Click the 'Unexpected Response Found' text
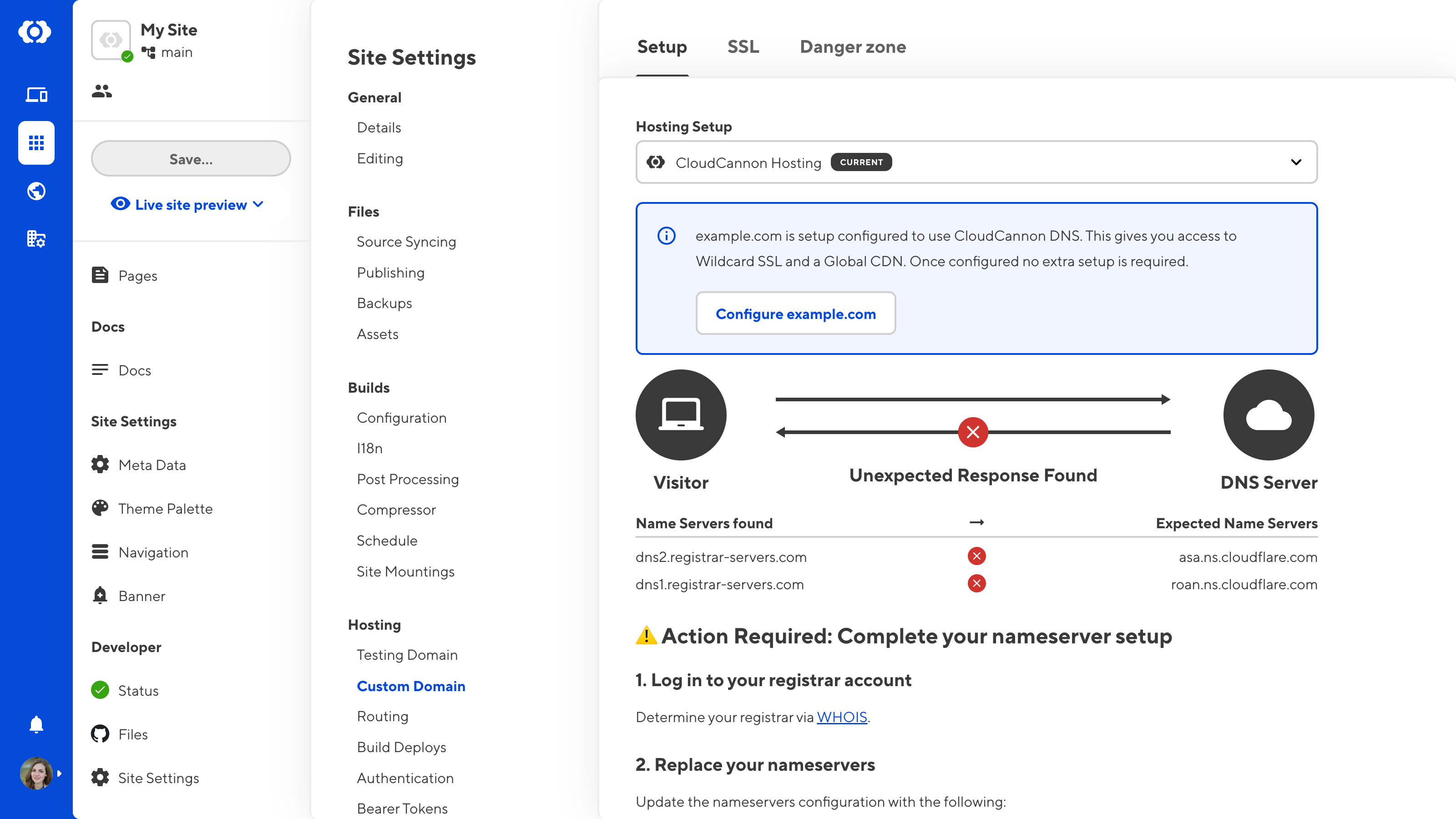 (x=973, y=475)
